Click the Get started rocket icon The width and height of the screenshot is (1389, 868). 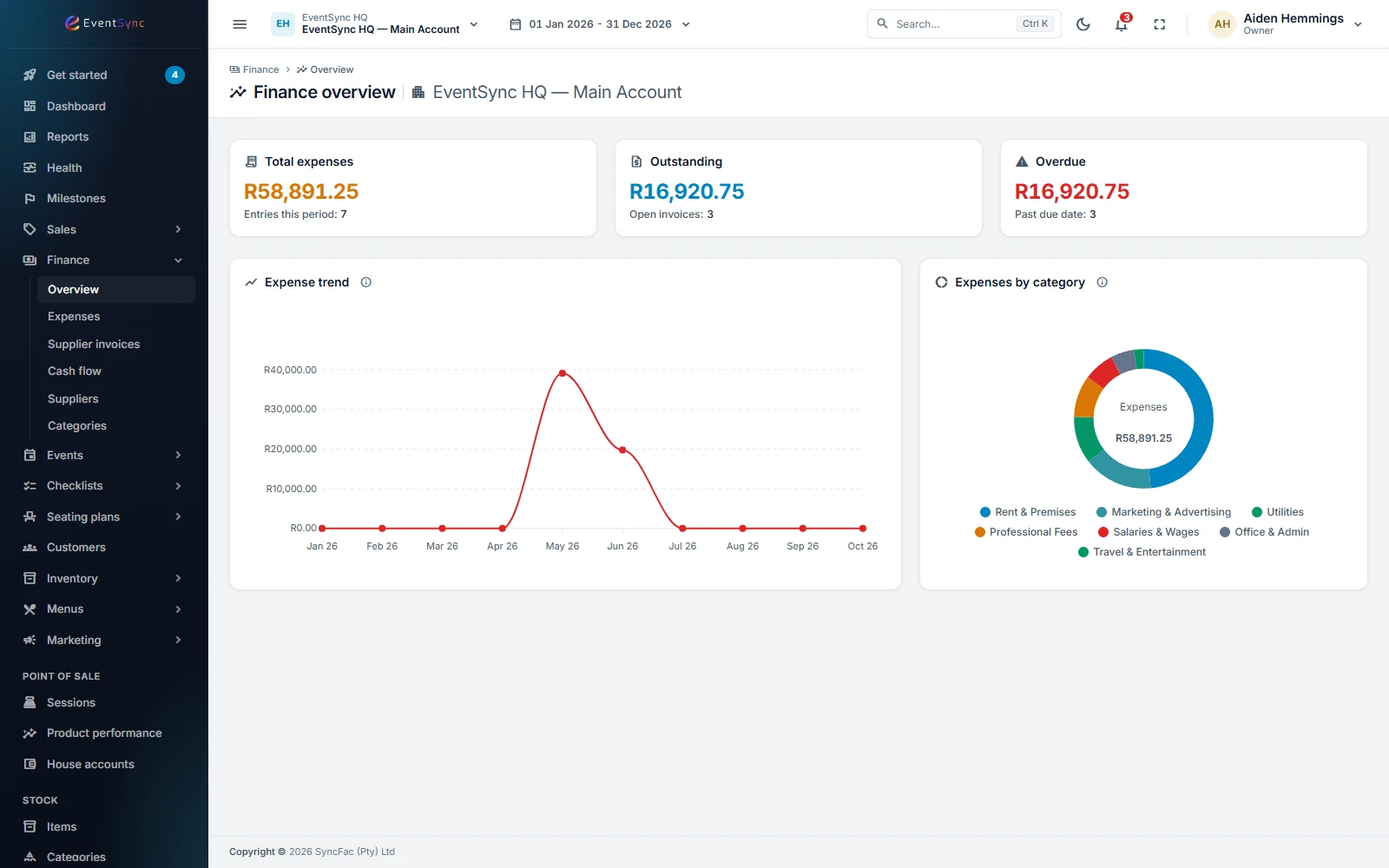(x=30, y=75)
